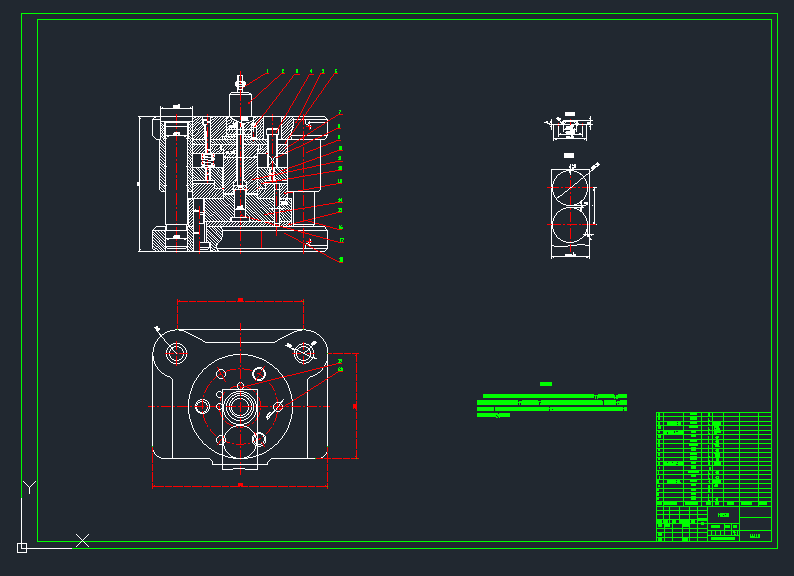Select part balloon number 17

click(x=342, y=240)
